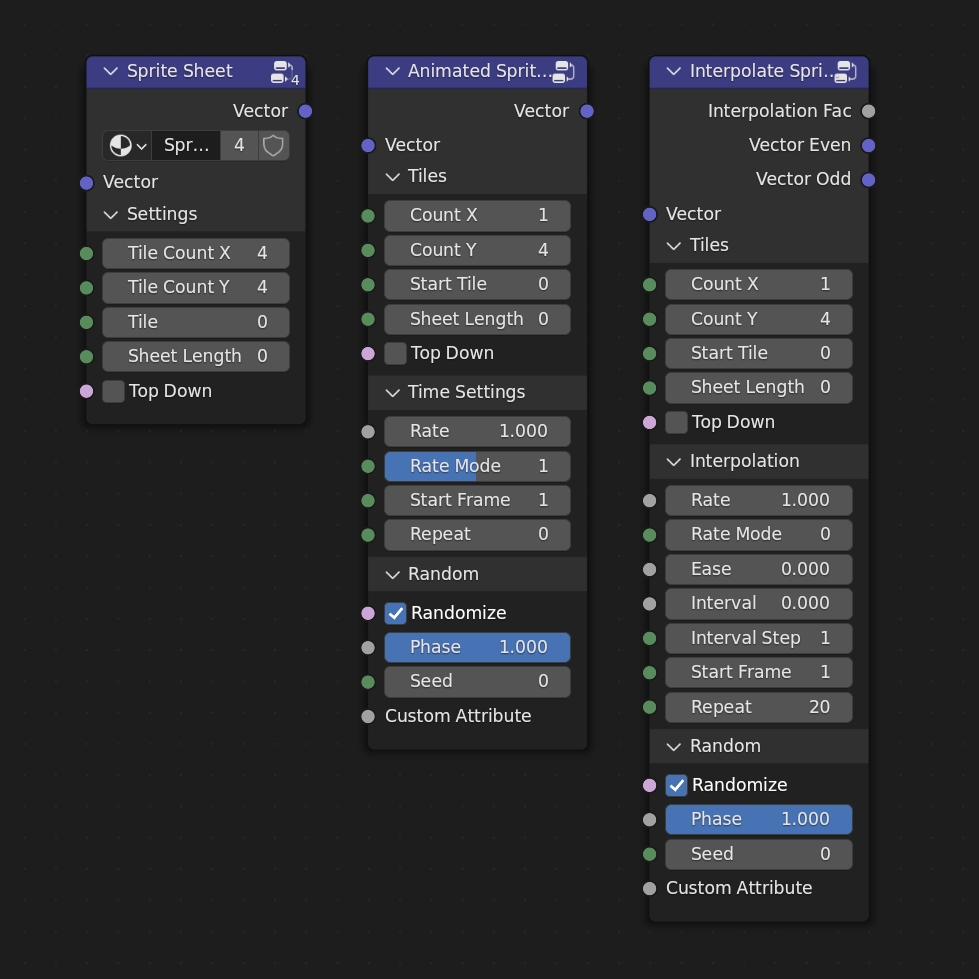The height and width of the screenshot is (979, 979).
Task: Collapse the Time Settings panel
Action: [393, 393]
